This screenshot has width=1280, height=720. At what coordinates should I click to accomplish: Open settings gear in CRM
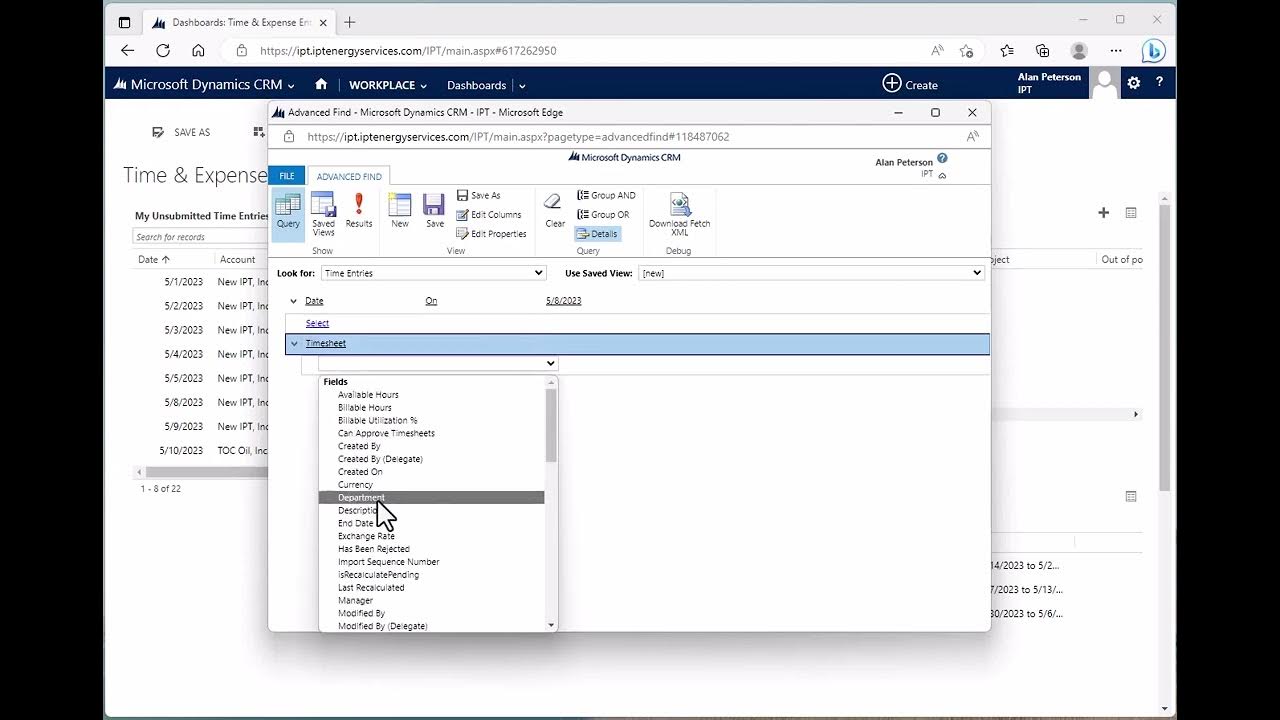tap(1134, 83)
